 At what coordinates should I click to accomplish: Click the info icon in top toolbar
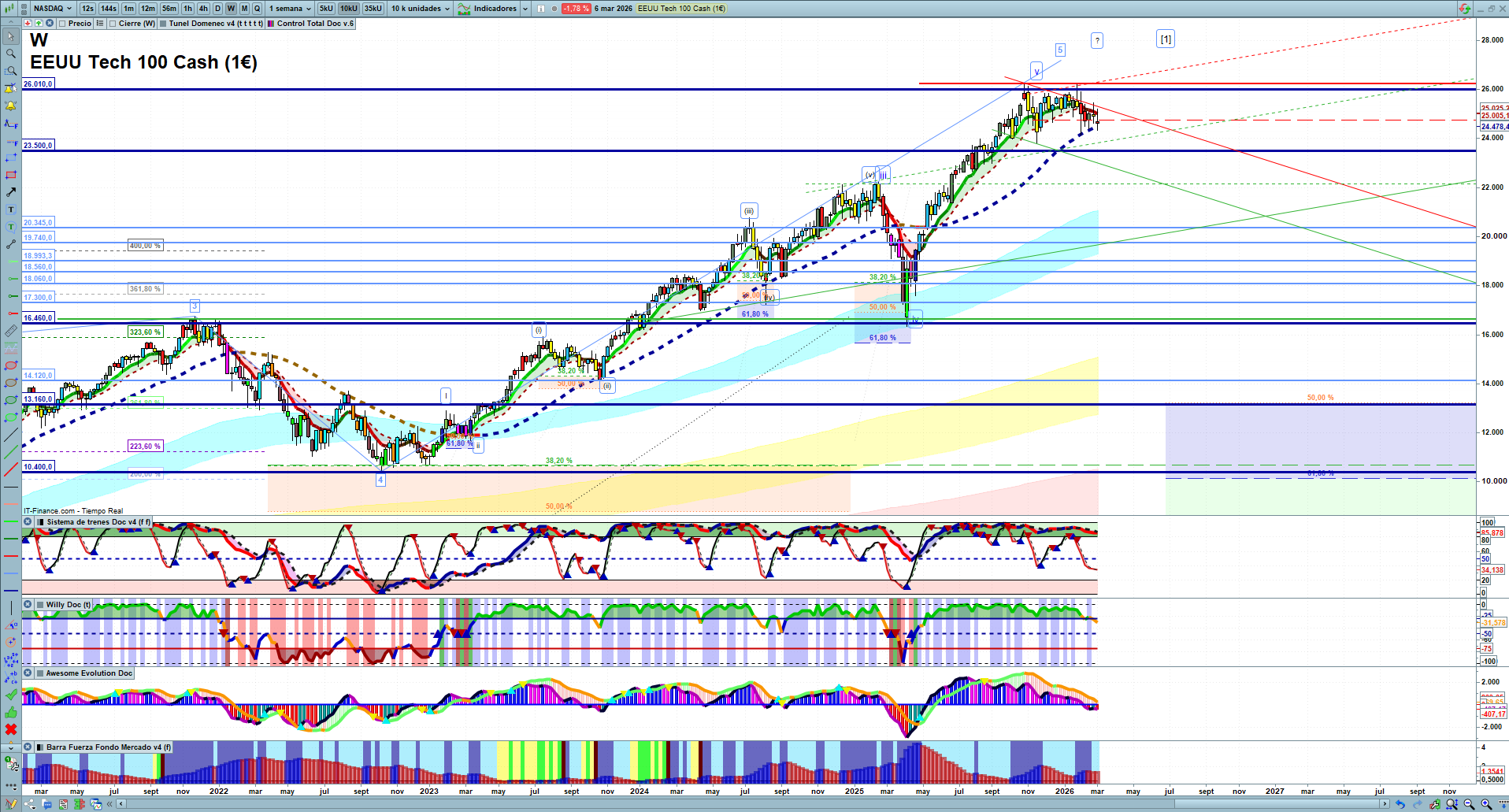pos(541,9)
